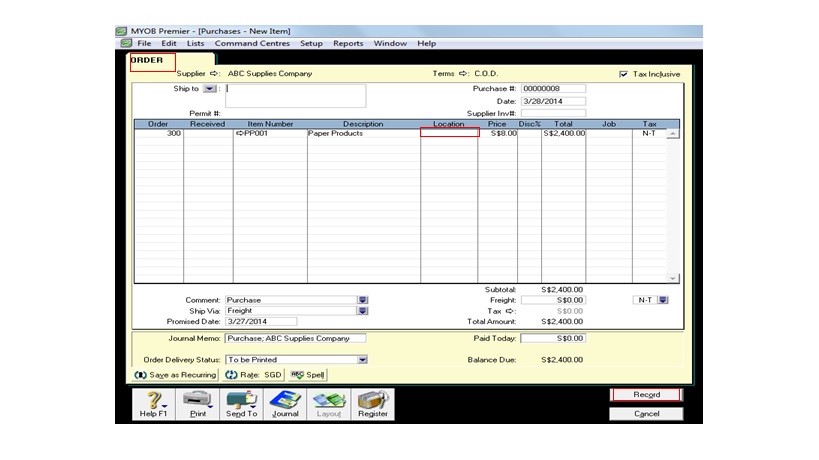Open the Reports menu
The height and width of the screenshot is (460, 819).
[348, 43]
